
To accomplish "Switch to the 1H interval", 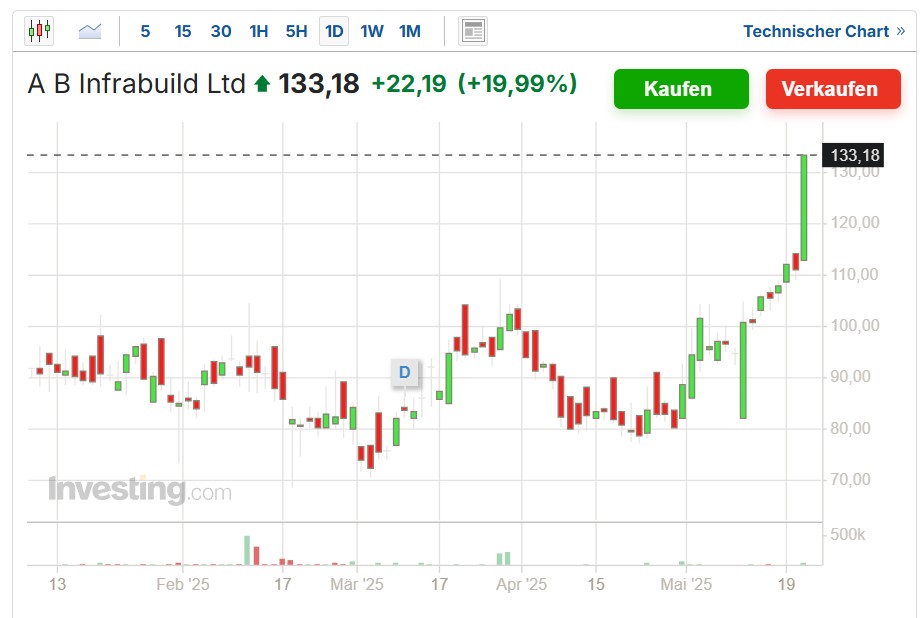I will 259,31.
